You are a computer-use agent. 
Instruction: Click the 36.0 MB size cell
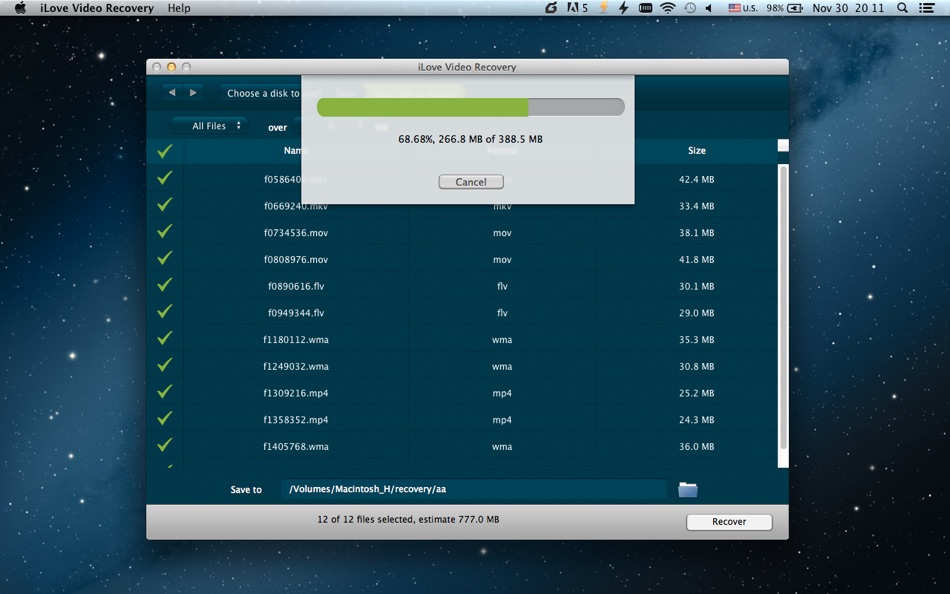click(x=697, y=446)
